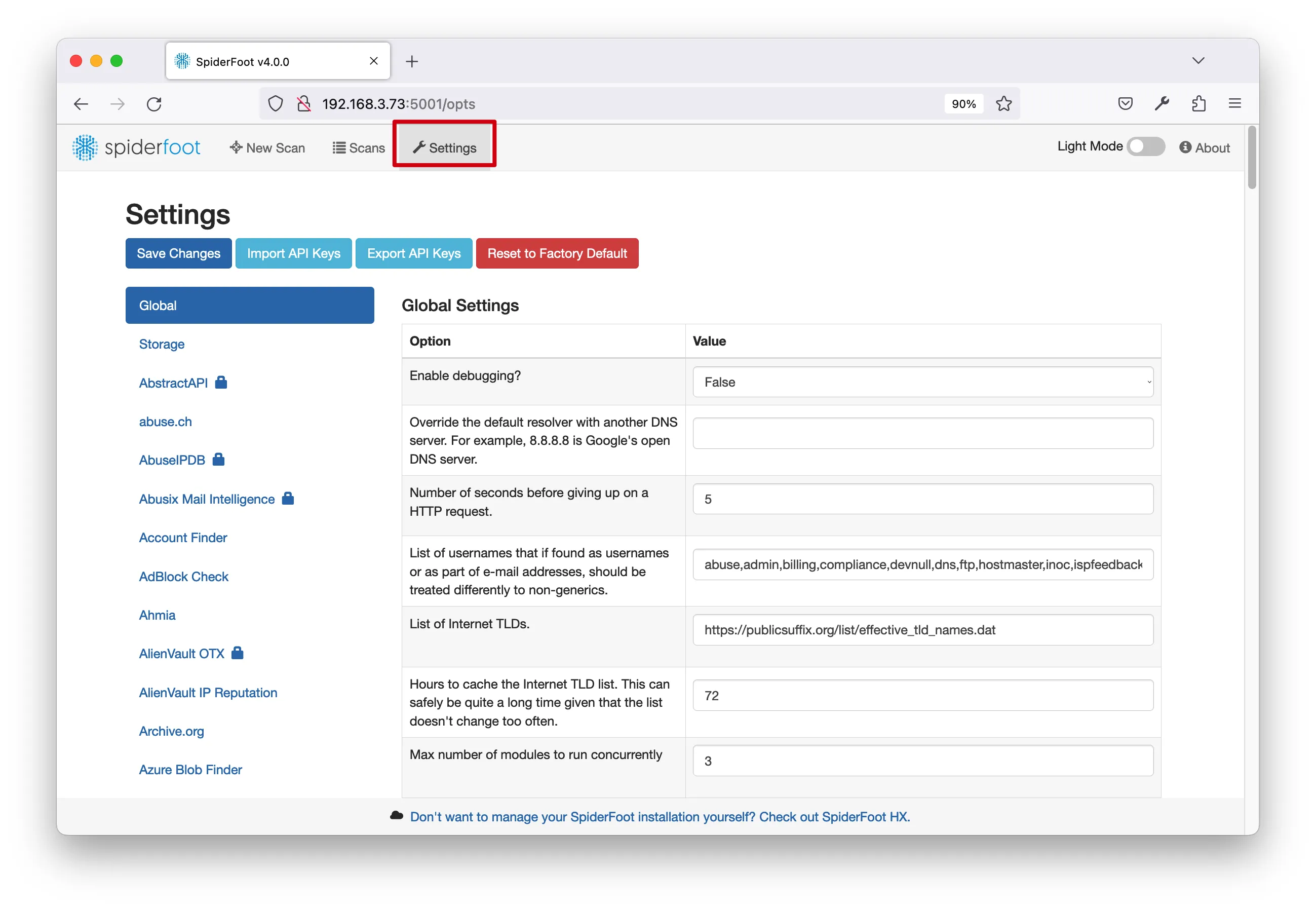Click the 90% zoom level indicator
Image resolution: width=1316 pixels, height=910 pixels.
[x=964, y=104]
